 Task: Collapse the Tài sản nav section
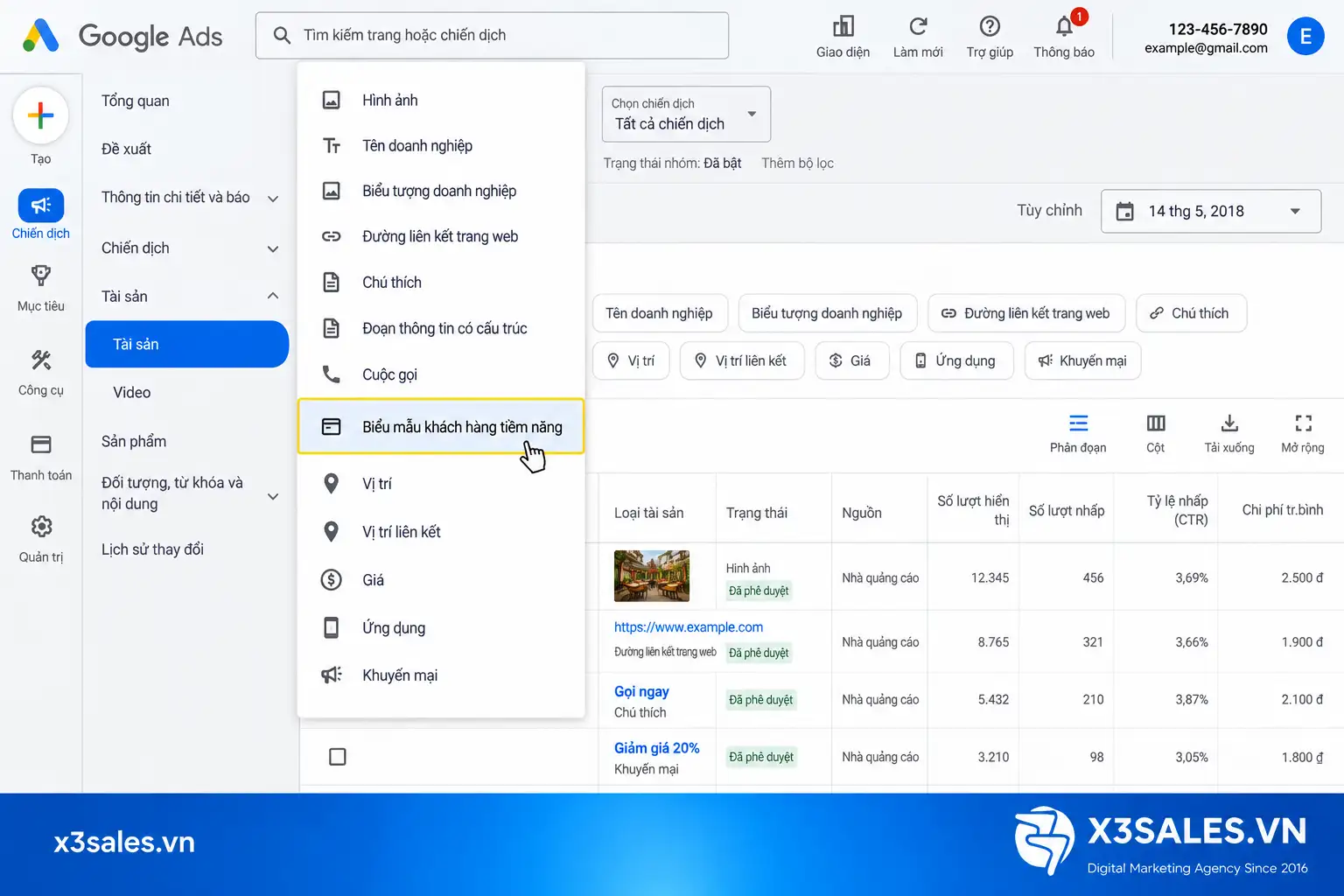(273, 296)
